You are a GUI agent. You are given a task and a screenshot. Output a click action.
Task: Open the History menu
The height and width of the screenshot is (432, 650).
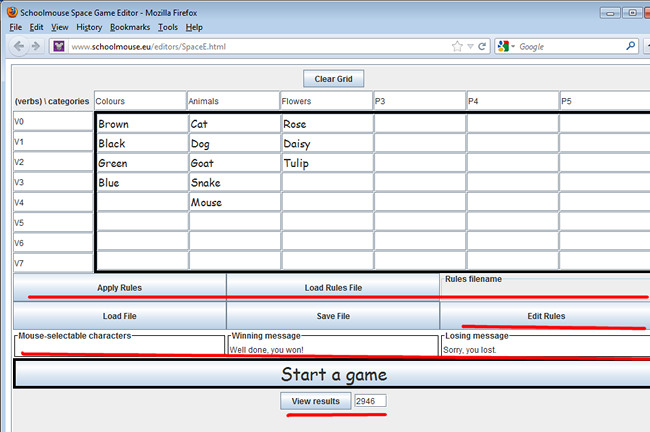pyautogui.click(x=89, y=27)
